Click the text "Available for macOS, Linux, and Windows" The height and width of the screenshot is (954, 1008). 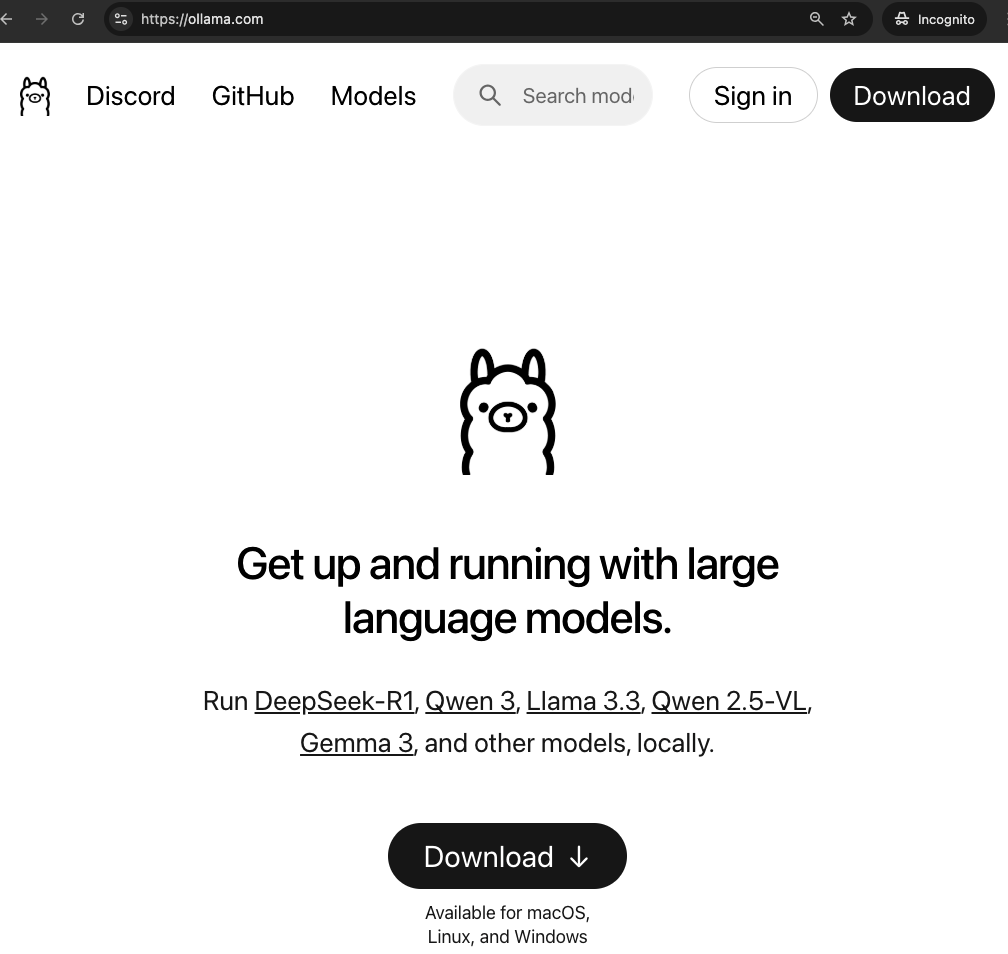507,924
